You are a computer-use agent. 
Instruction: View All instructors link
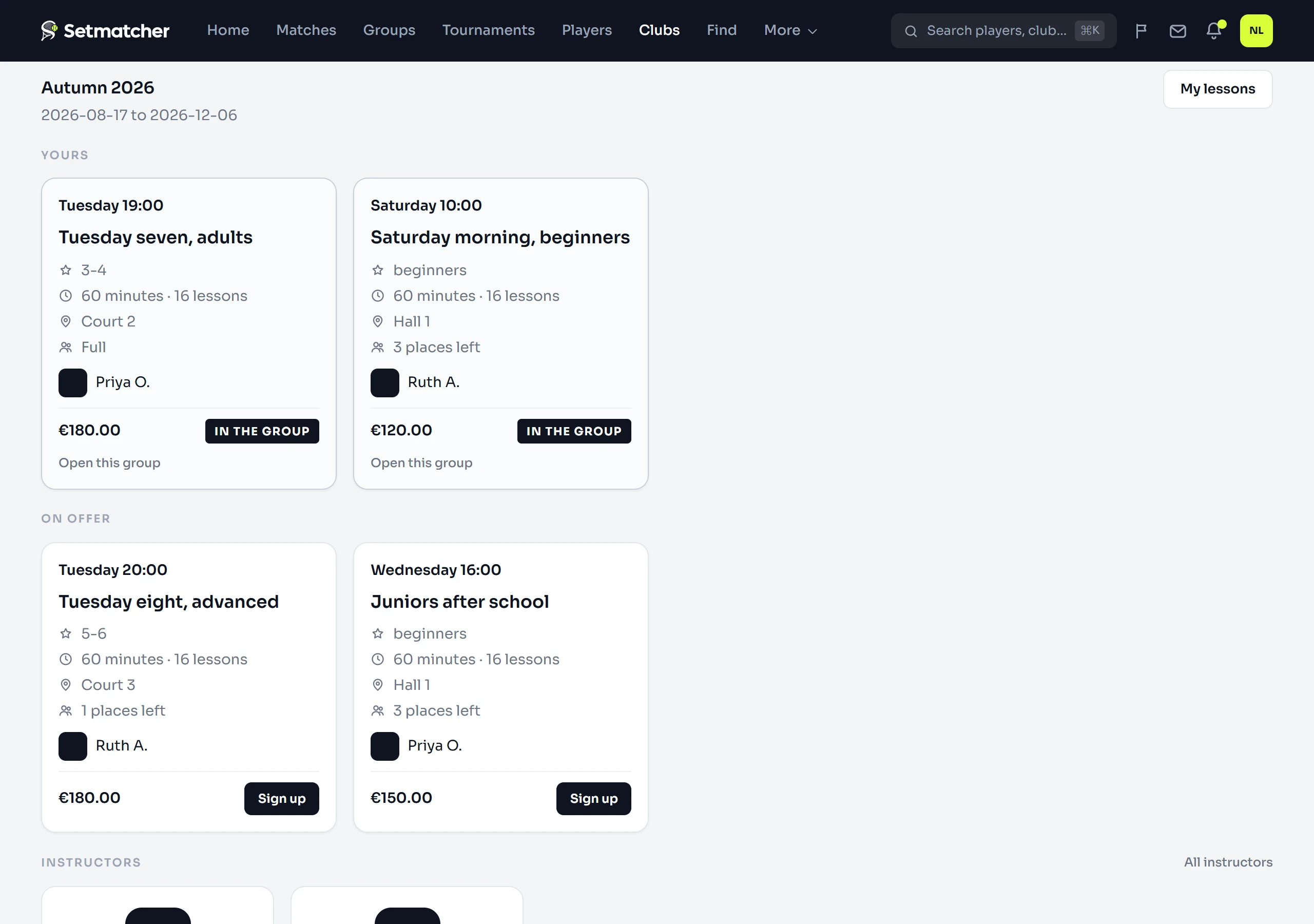pyautogui.click(x=1228, y=862)
